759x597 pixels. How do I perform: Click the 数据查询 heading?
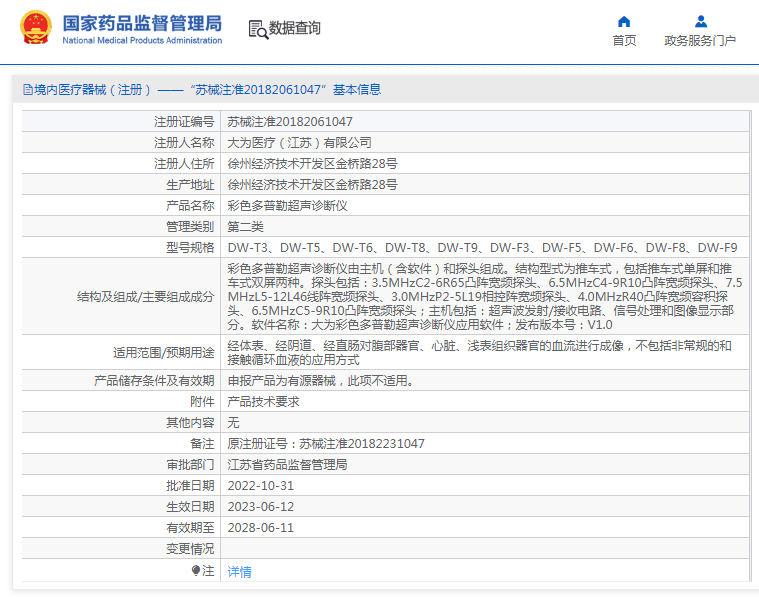[x=294, y=28]
